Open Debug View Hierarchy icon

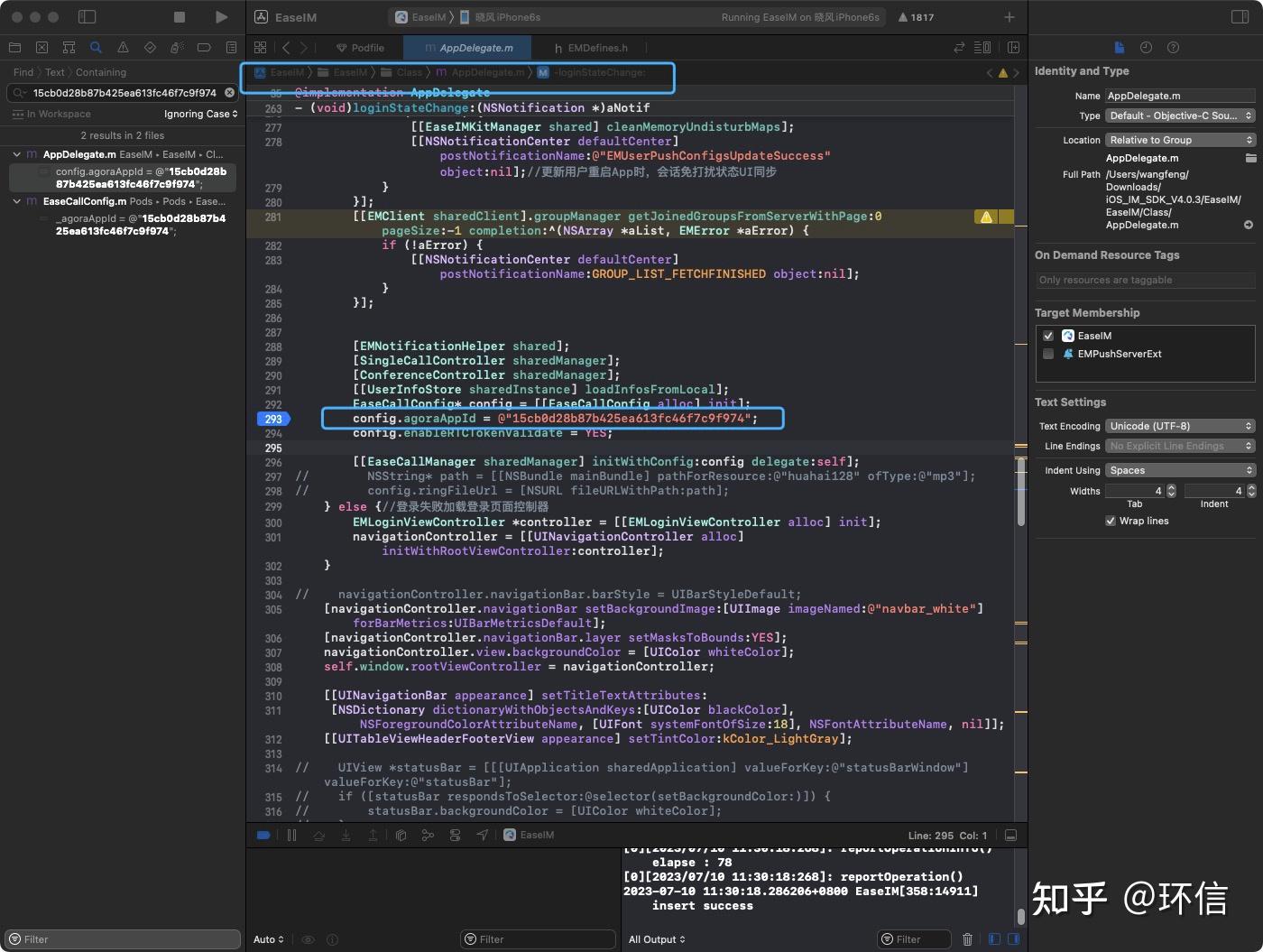click(x=401, y=836)
